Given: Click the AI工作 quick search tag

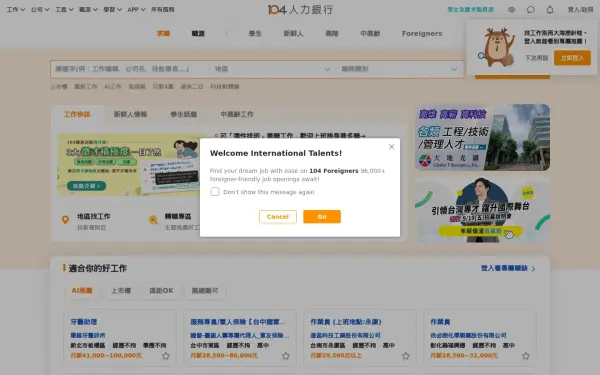Looking at the screenshot, I should [x=112, y=86].
